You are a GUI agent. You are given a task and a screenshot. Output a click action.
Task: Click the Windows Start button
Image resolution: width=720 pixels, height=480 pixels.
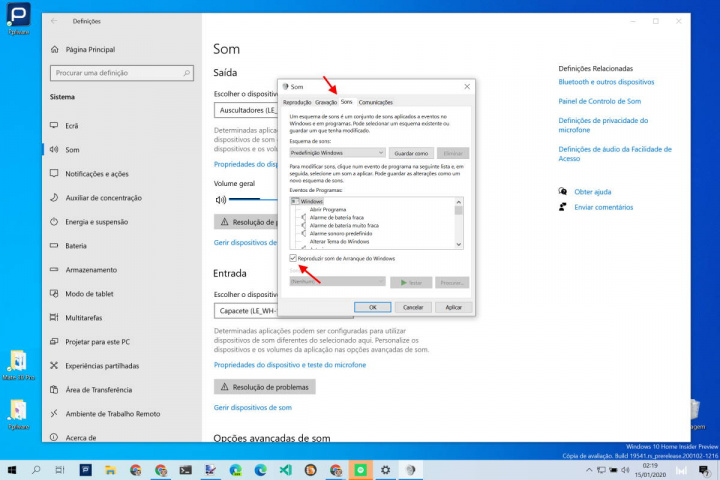click(12, 469)
